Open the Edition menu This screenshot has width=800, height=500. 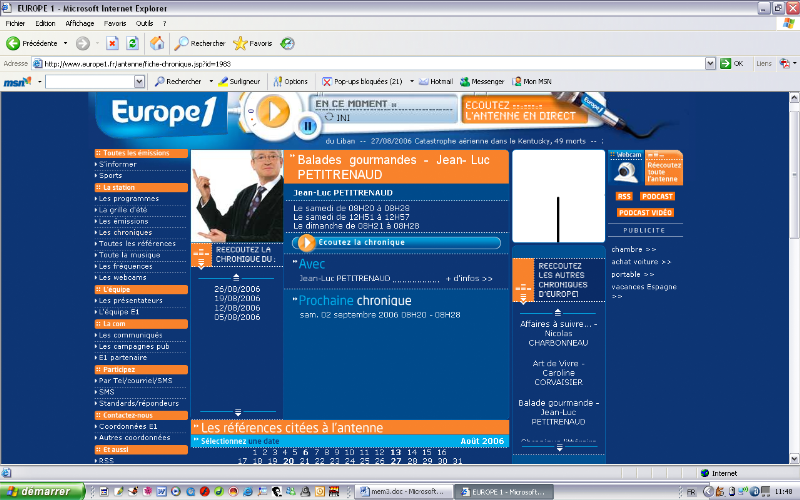click(45, 23)
